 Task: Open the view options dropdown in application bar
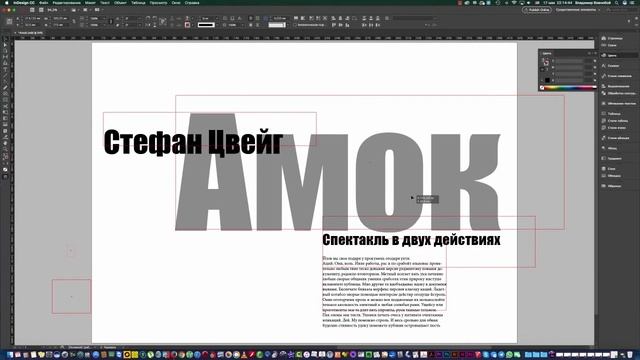[x=76, y=10]
